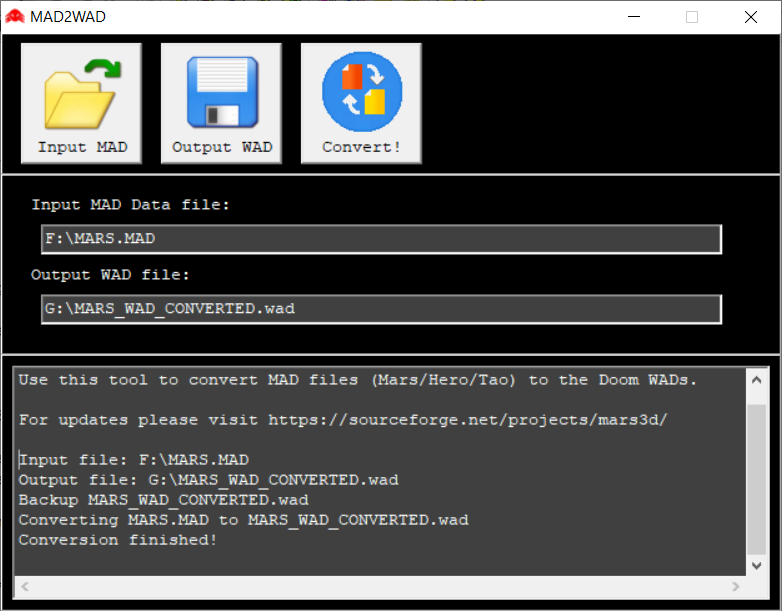Click the 'Use this tool to convert' line
782x611 pixels.
358,380
